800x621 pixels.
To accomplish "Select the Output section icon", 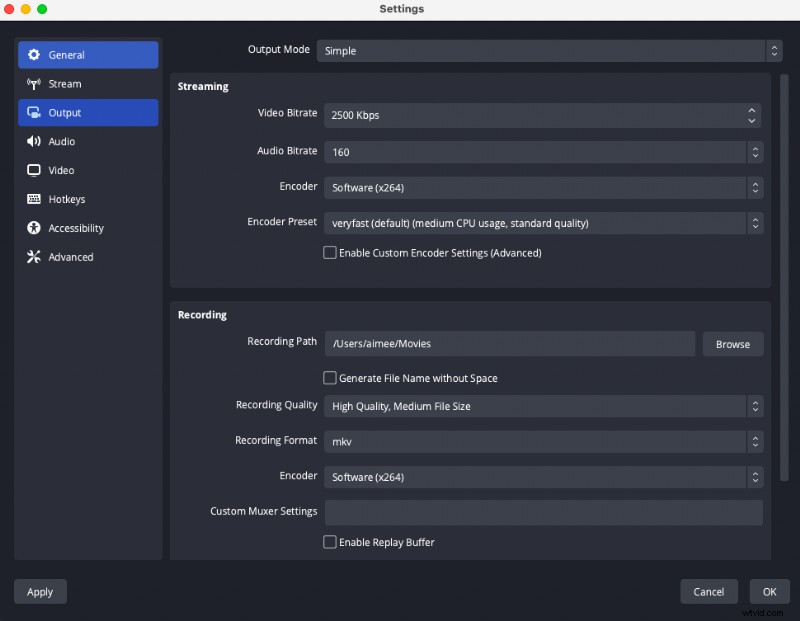I will click(35, 112).
